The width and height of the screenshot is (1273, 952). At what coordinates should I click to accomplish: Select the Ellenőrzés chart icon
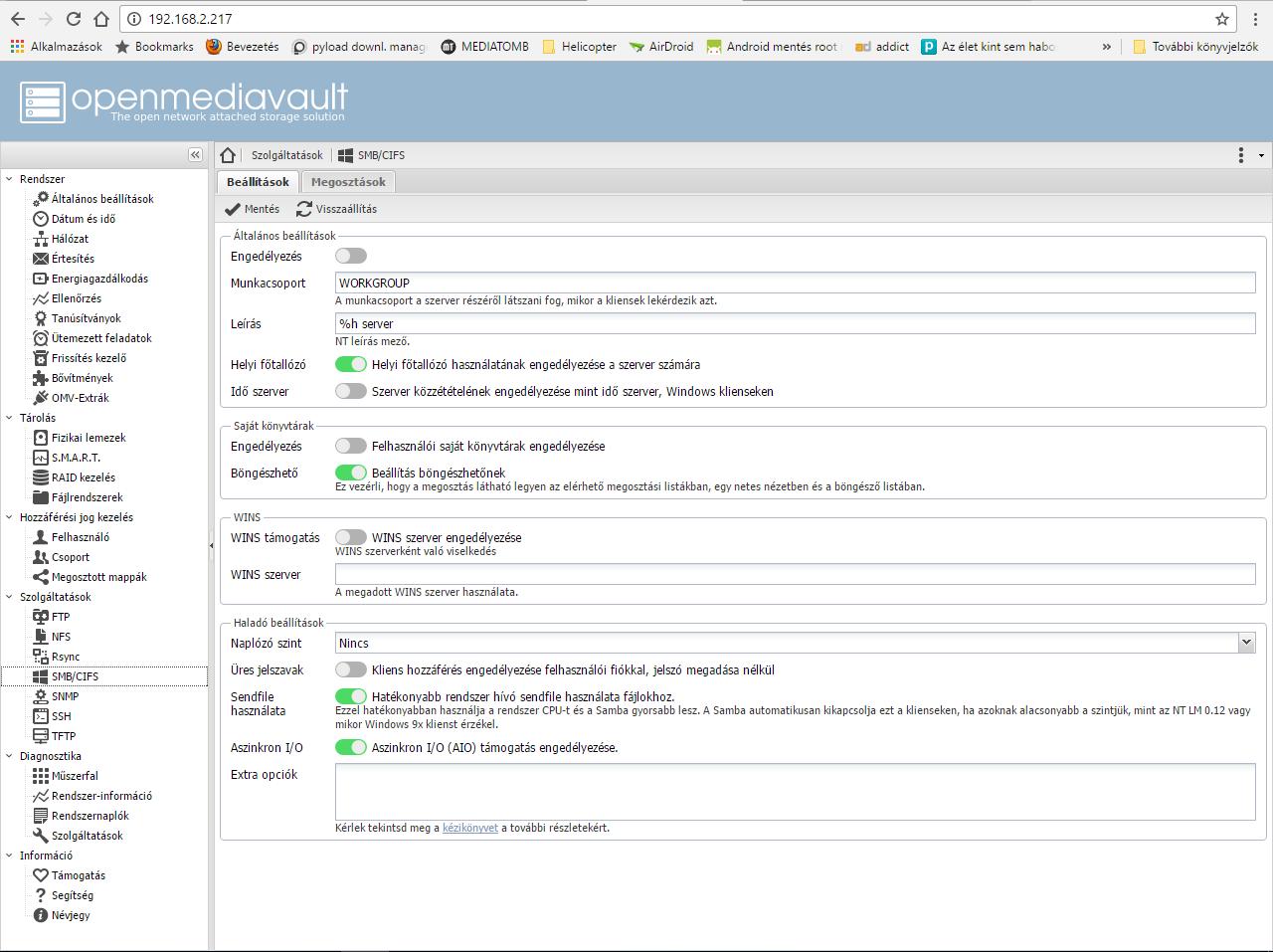click(41, 298)
